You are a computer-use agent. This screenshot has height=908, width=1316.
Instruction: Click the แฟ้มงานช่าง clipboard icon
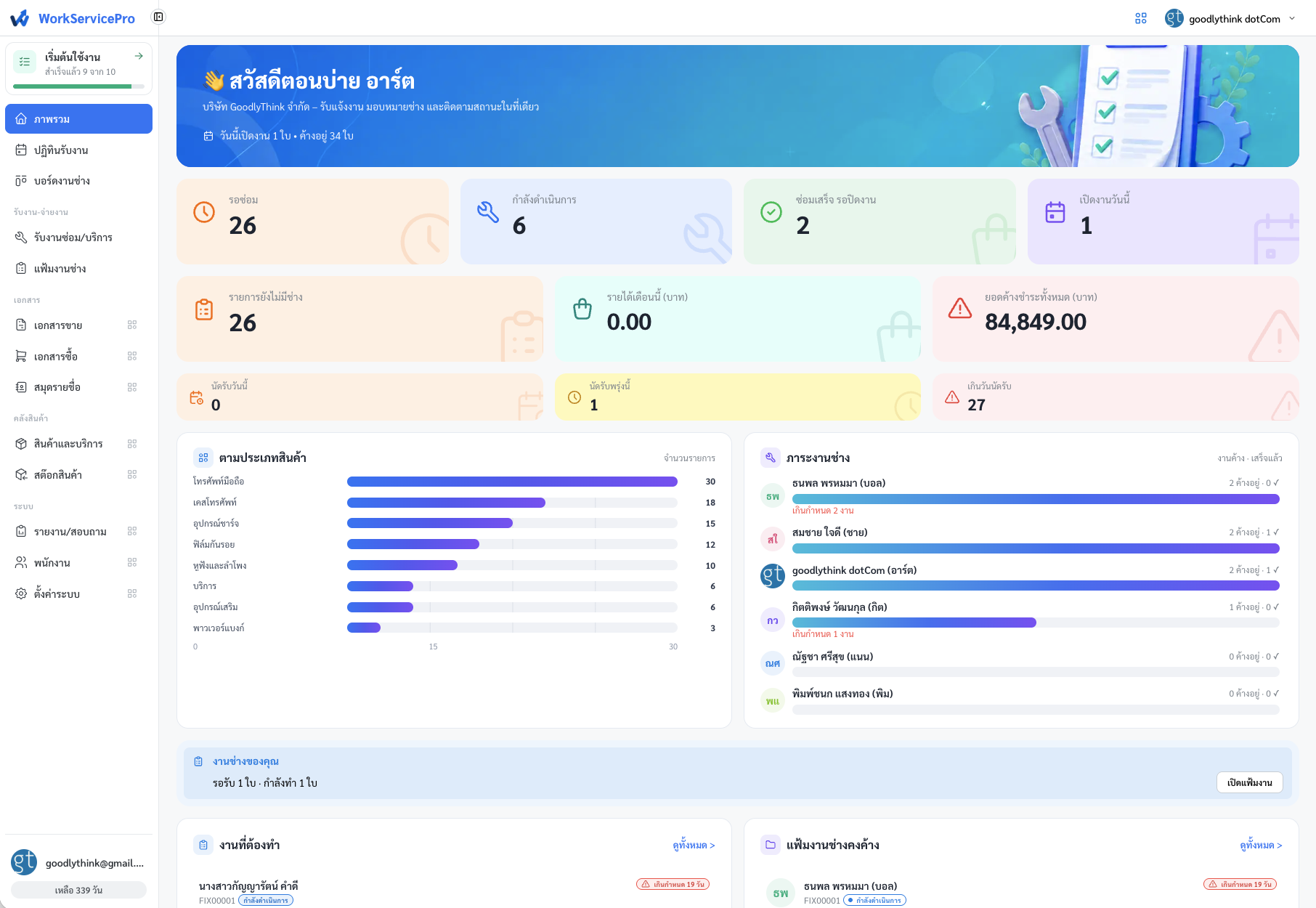pos(21,268)
